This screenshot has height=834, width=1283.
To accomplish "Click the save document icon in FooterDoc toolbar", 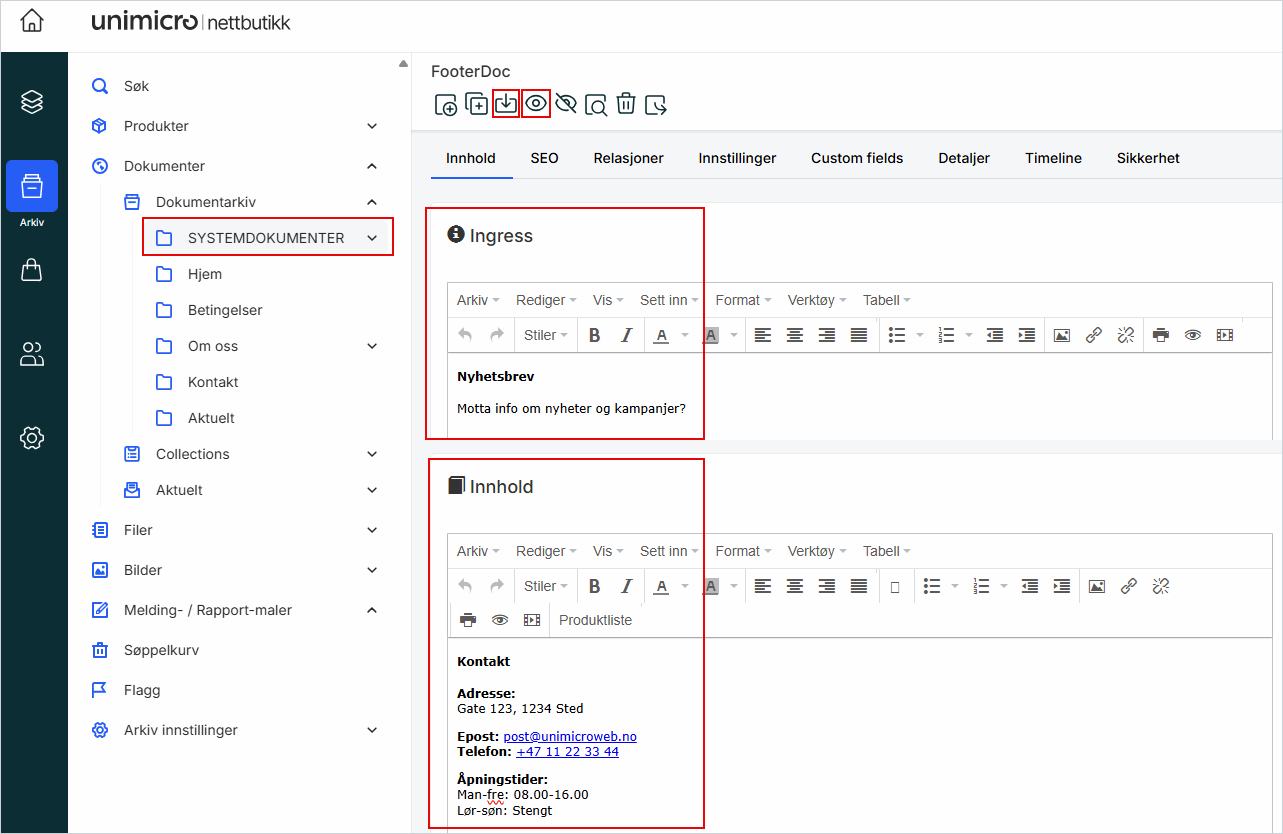I will click(506, 104).
